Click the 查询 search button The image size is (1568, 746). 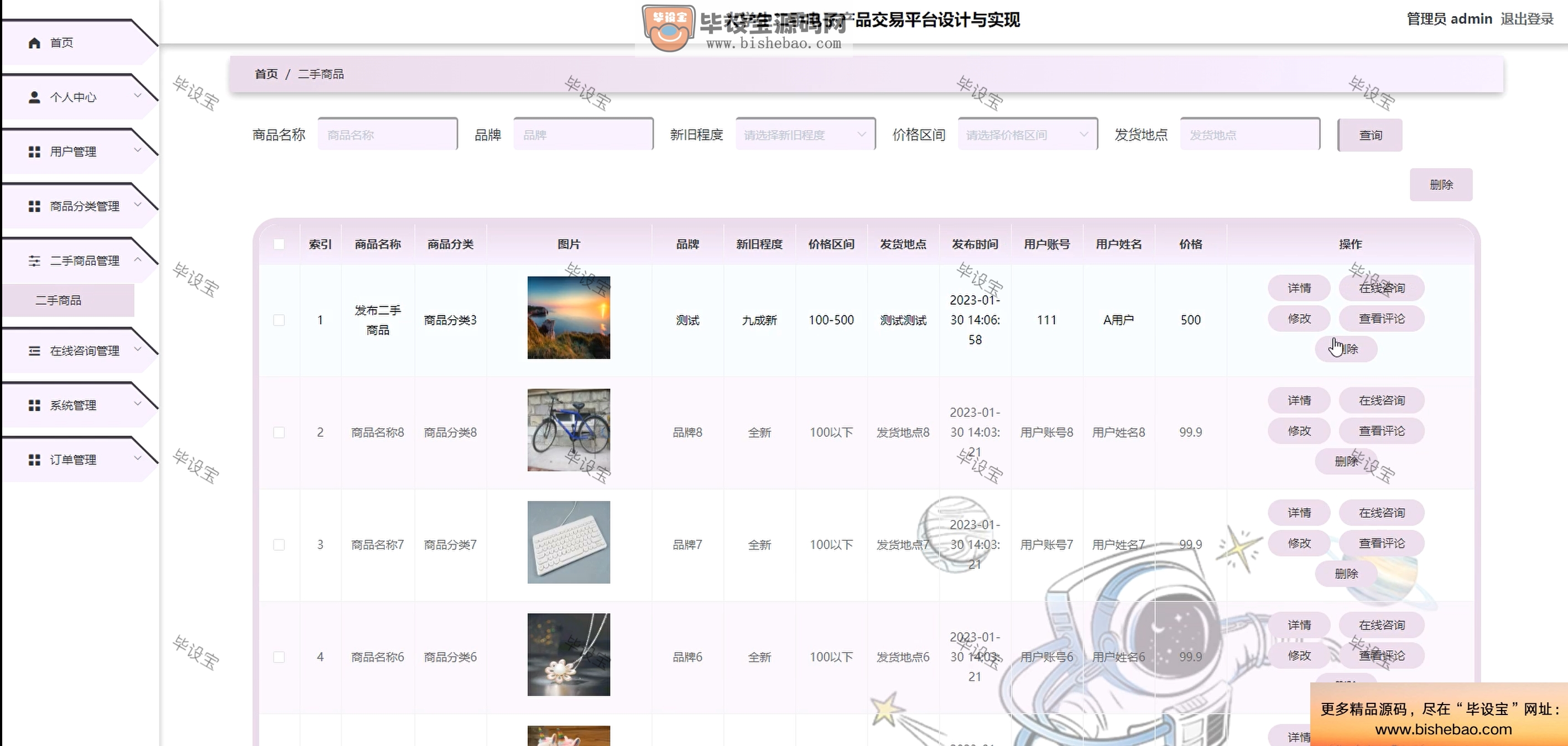1370,135
